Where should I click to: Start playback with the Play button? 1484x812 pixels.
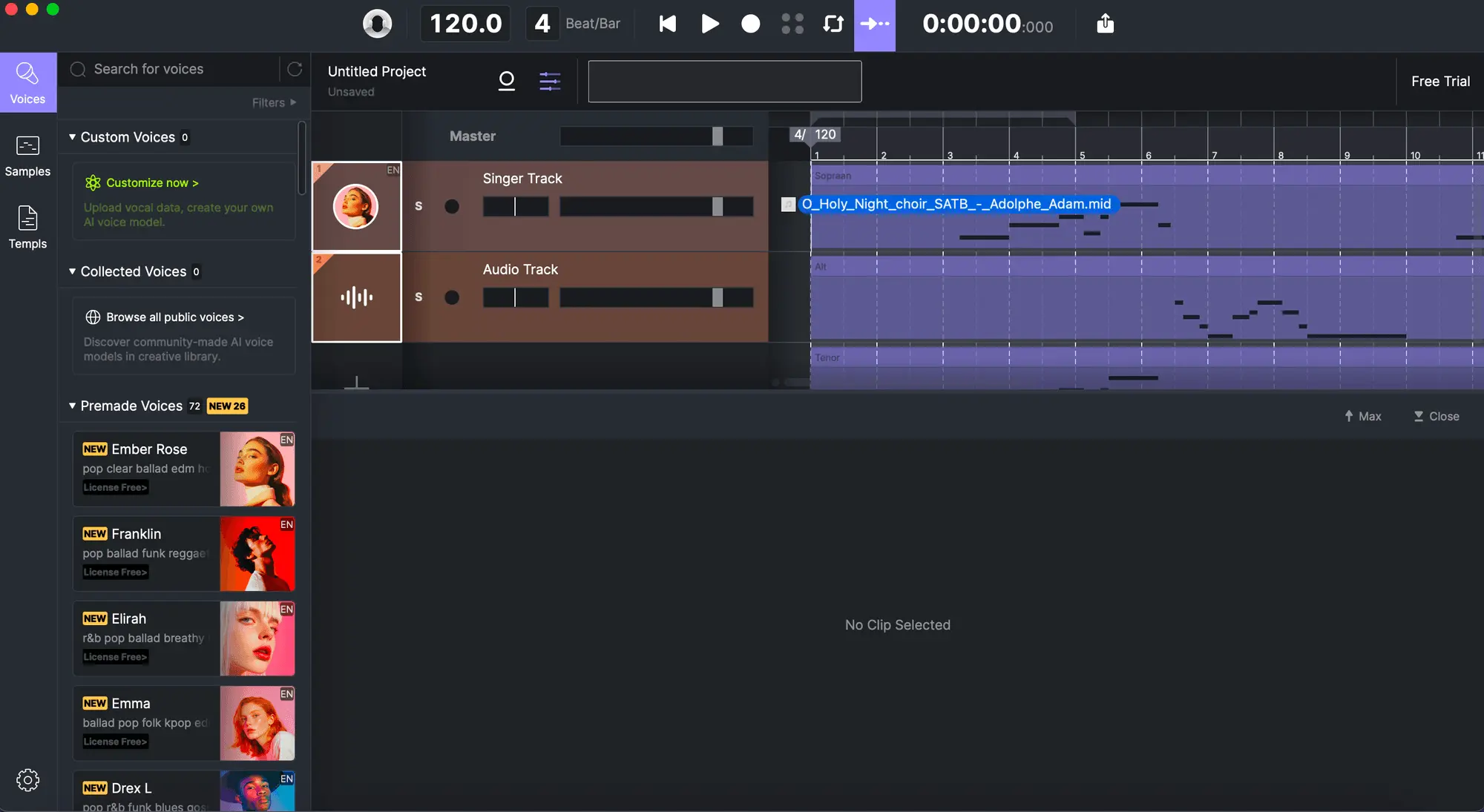[x=709, y=24]
